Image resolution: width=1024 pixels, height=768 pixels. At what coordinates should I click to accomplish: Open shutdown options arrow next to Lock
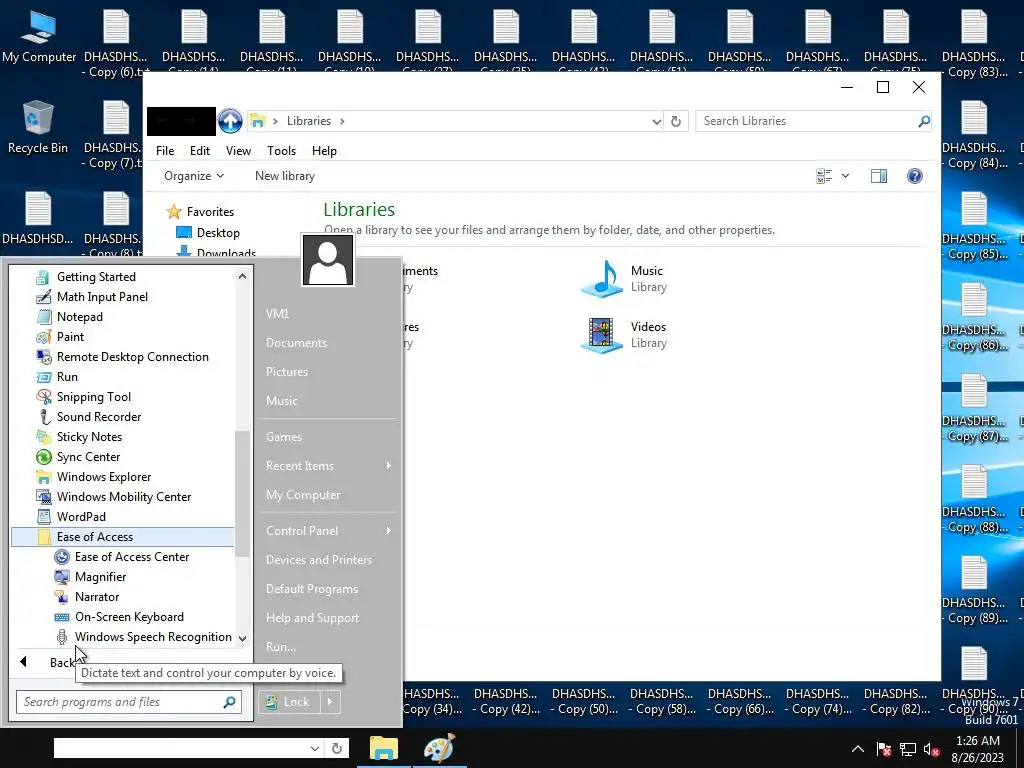[330, 702]
